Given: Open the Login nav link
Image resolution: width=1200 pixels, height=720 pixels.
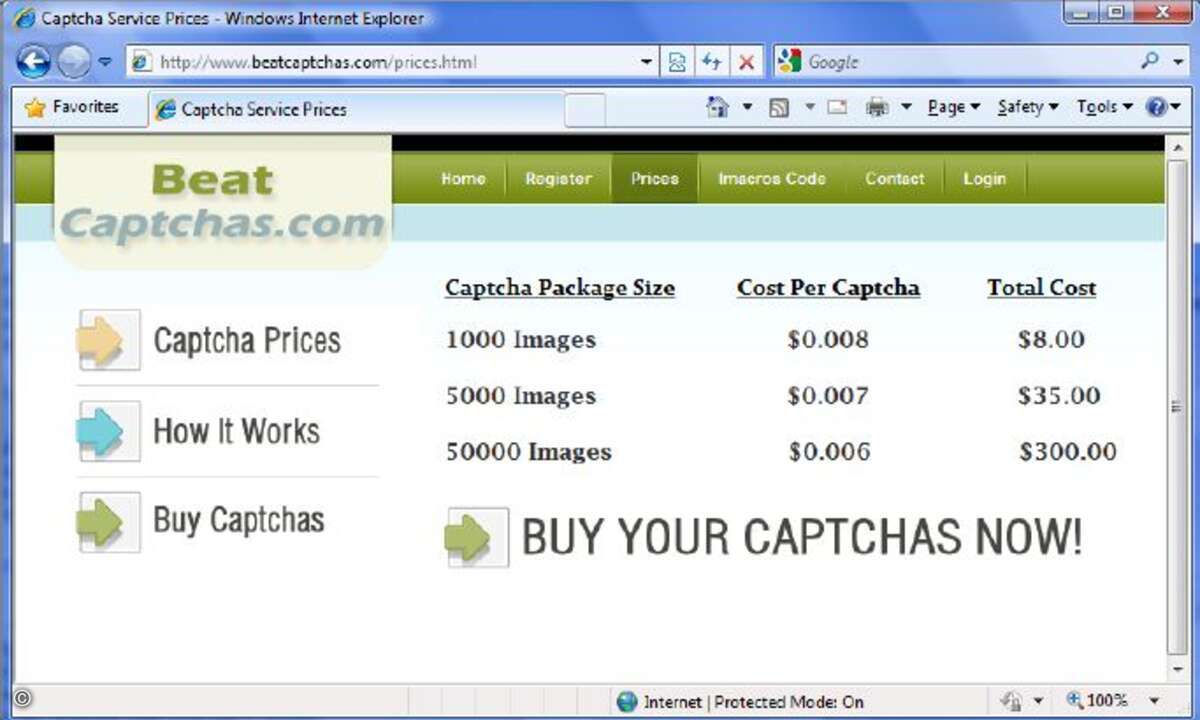Looking at the screenshot, I should click(984, 179).
